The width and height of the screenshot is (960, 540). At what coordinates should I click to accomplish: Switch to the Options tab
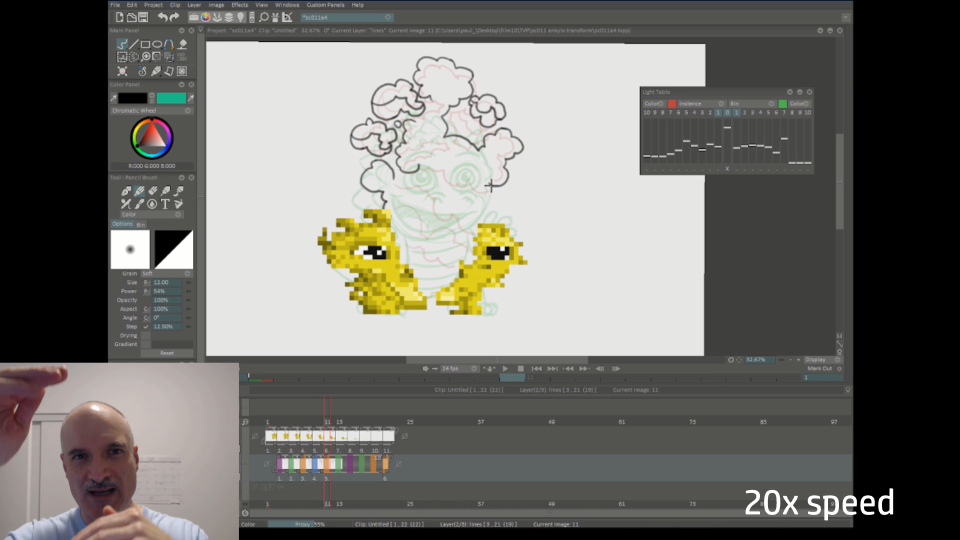[122, 224]
